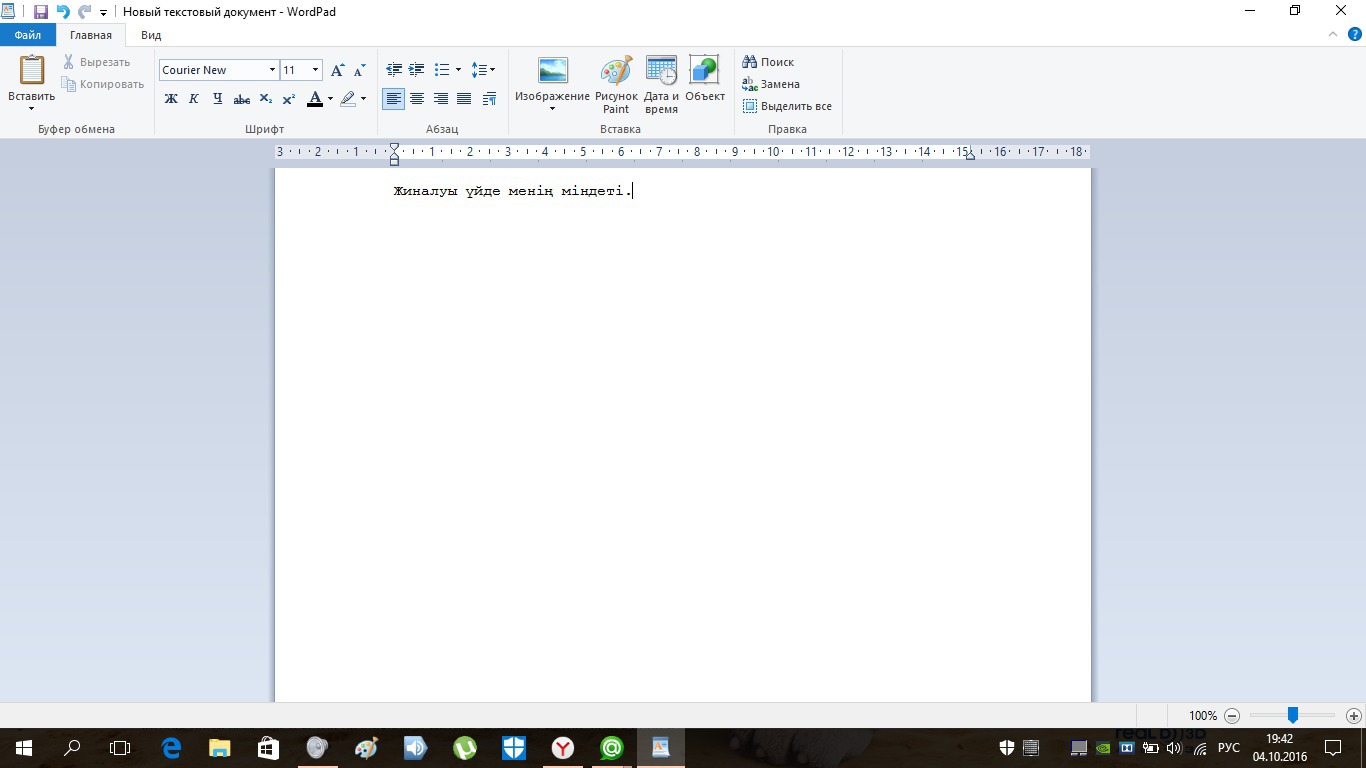Viewport: 1366px width, 768px height.
Task: Open Yandex Browser from the taskbar
Action: [563, 747]
